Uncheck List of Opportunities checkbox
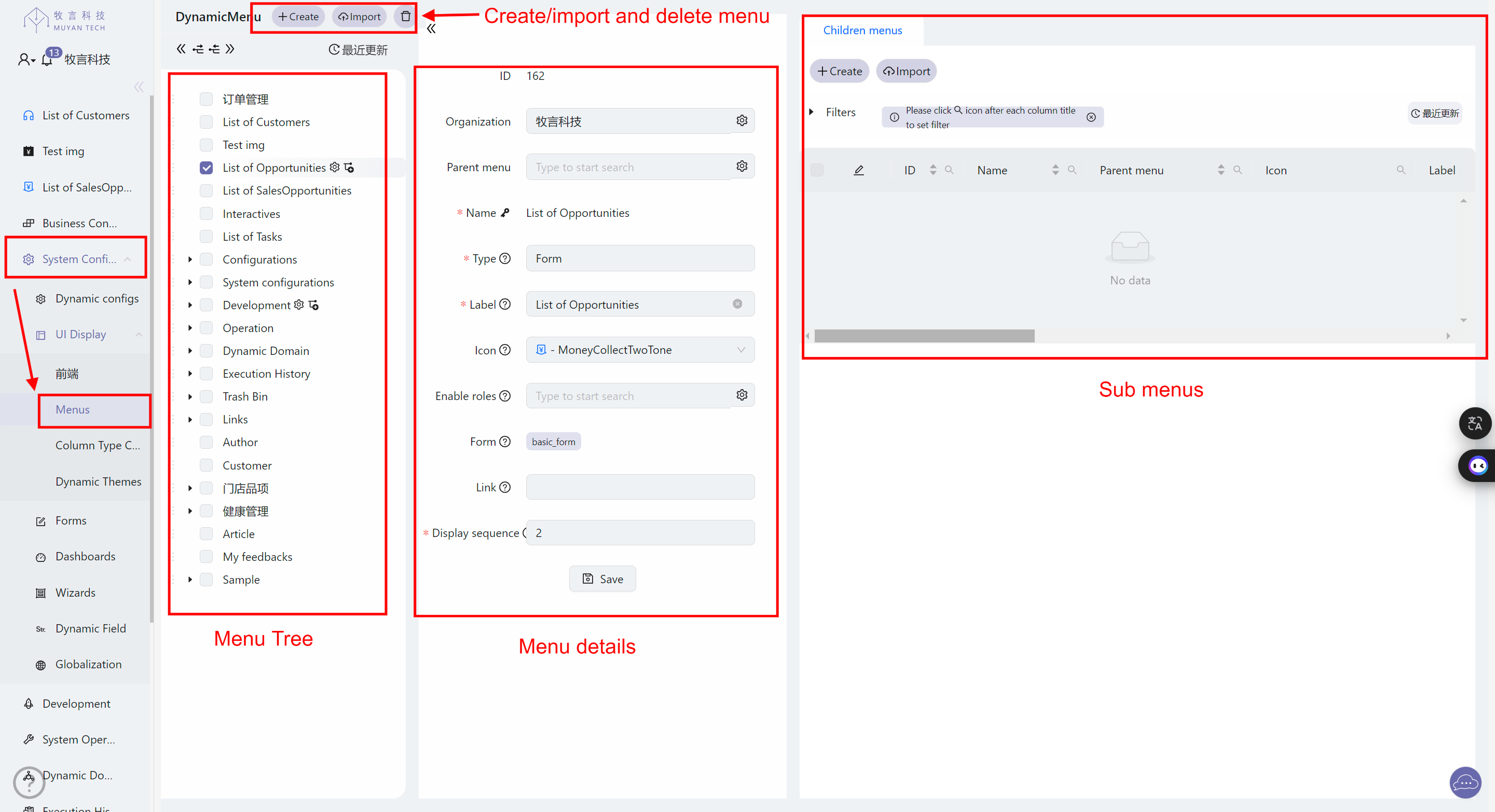 [x=206, y=168]
